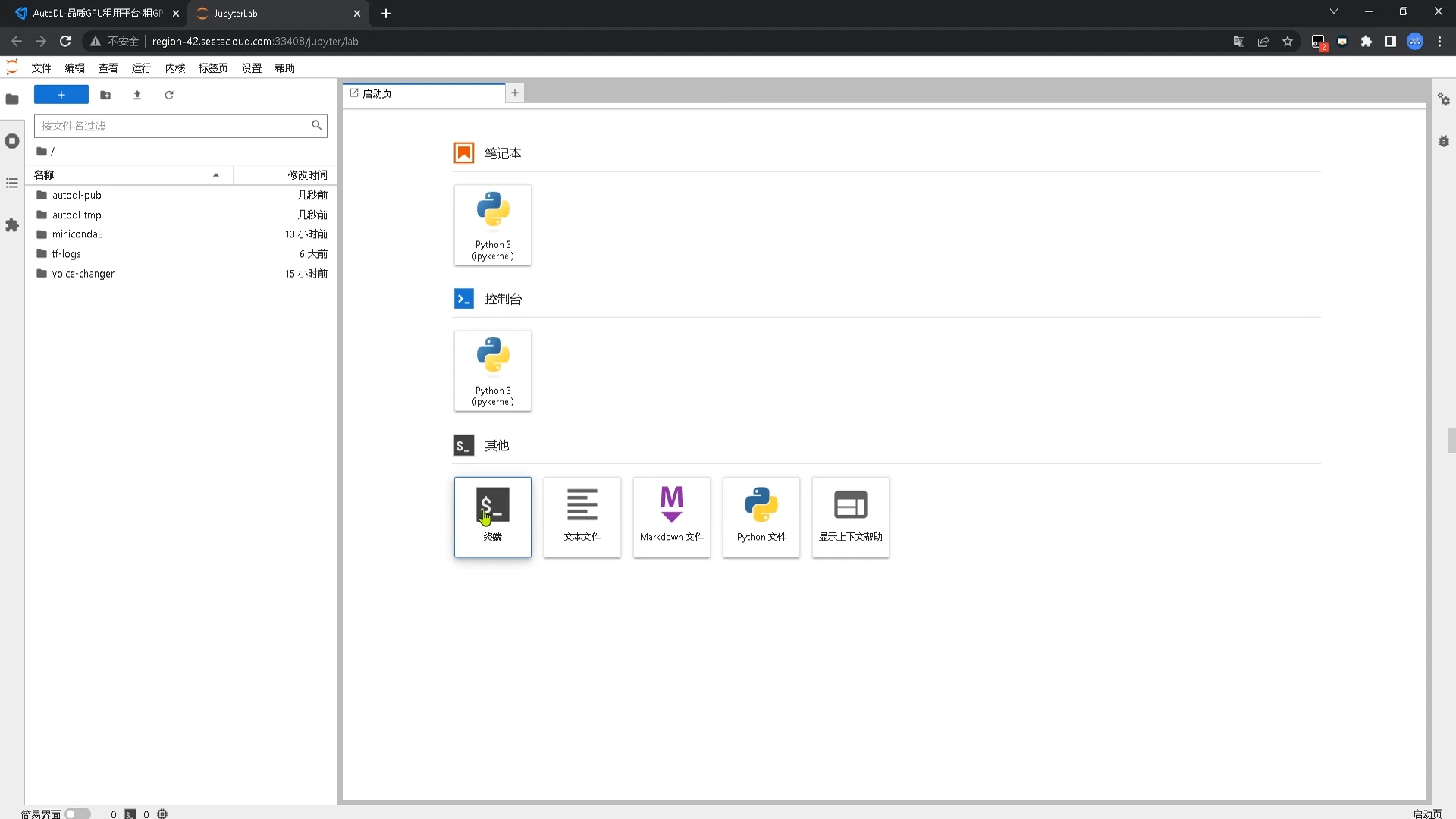Open running terminals and kernels sidebar icon
Image resolution: width=1456 pixels, height=819 pixels.
(x=12, y=141)
